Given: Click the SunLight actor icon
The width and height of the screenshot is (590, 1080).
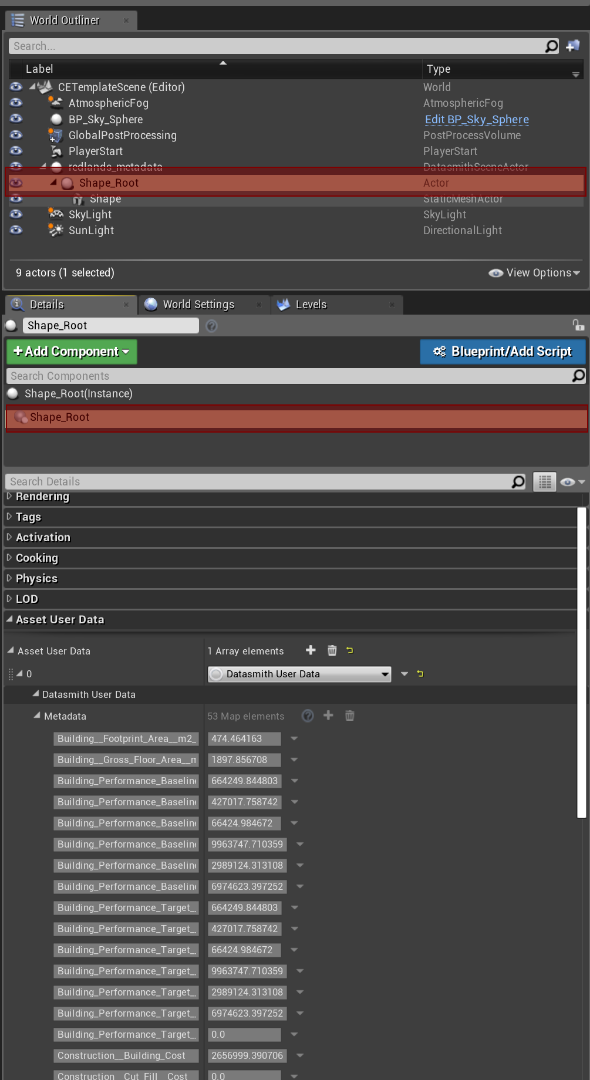Looking at the screenshot, I should 56,230.
